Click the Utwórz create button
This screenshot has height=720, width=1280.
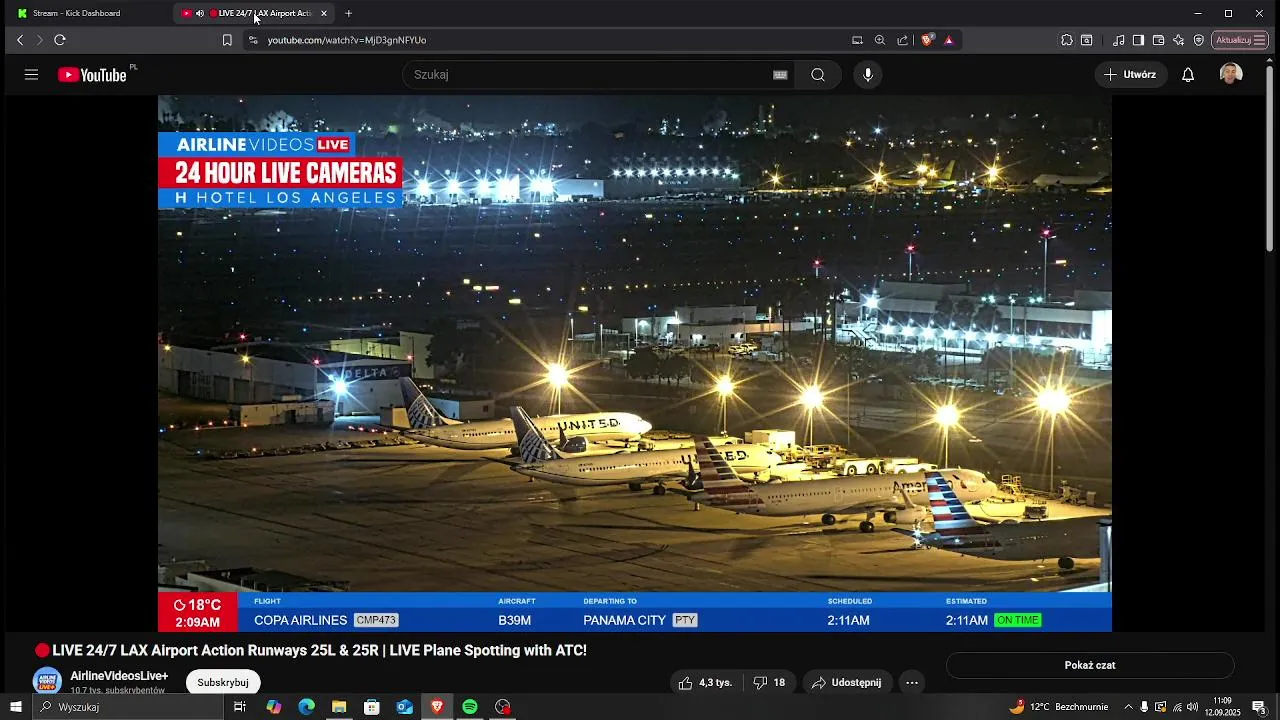(x=1130, y=75)
